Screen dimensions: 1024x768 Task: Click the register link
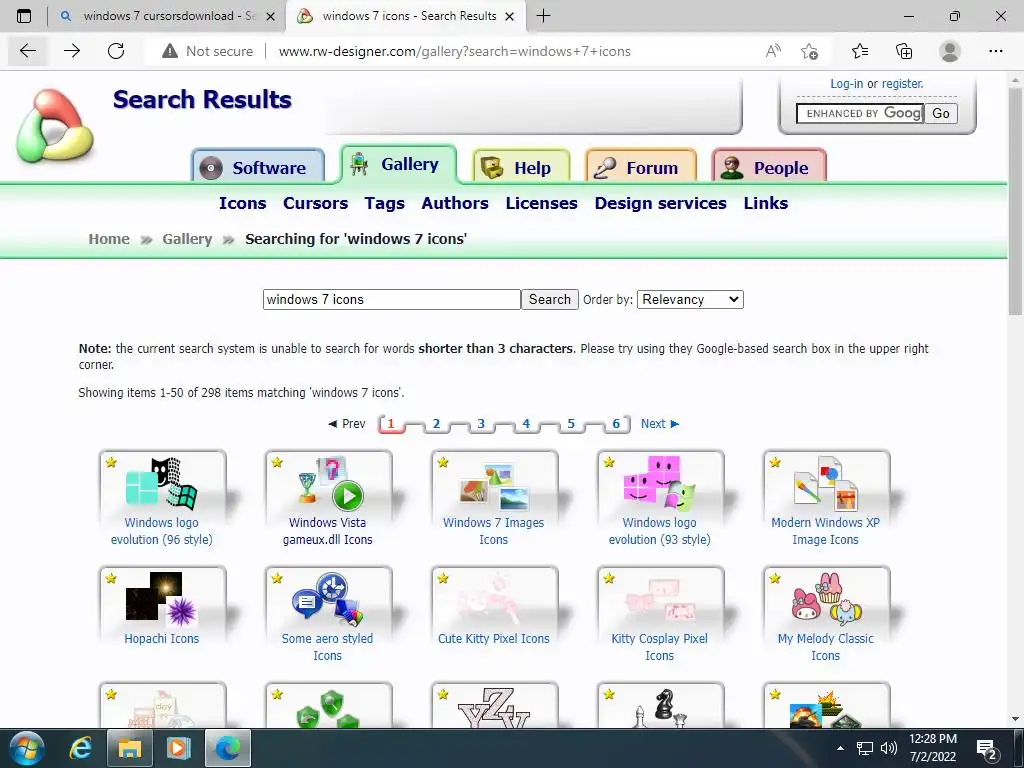coord(903,84)
